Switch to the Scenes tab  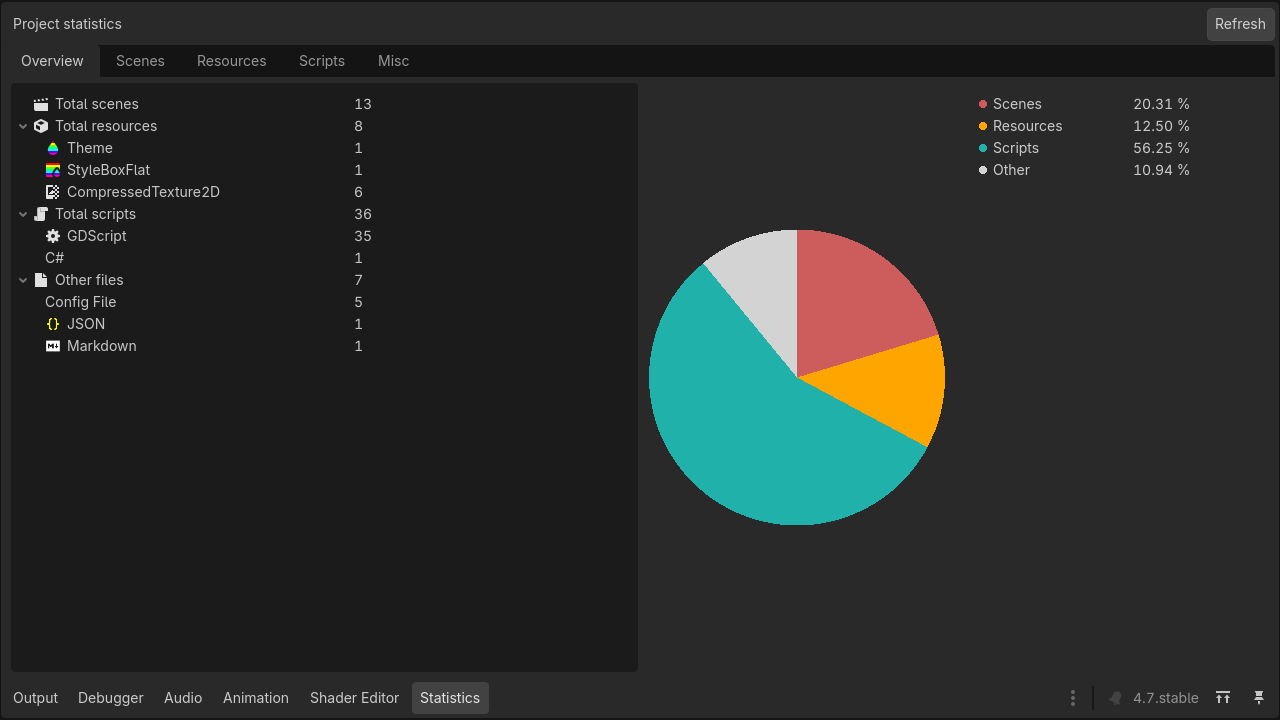pyautogui.click(x=140, y=61)
